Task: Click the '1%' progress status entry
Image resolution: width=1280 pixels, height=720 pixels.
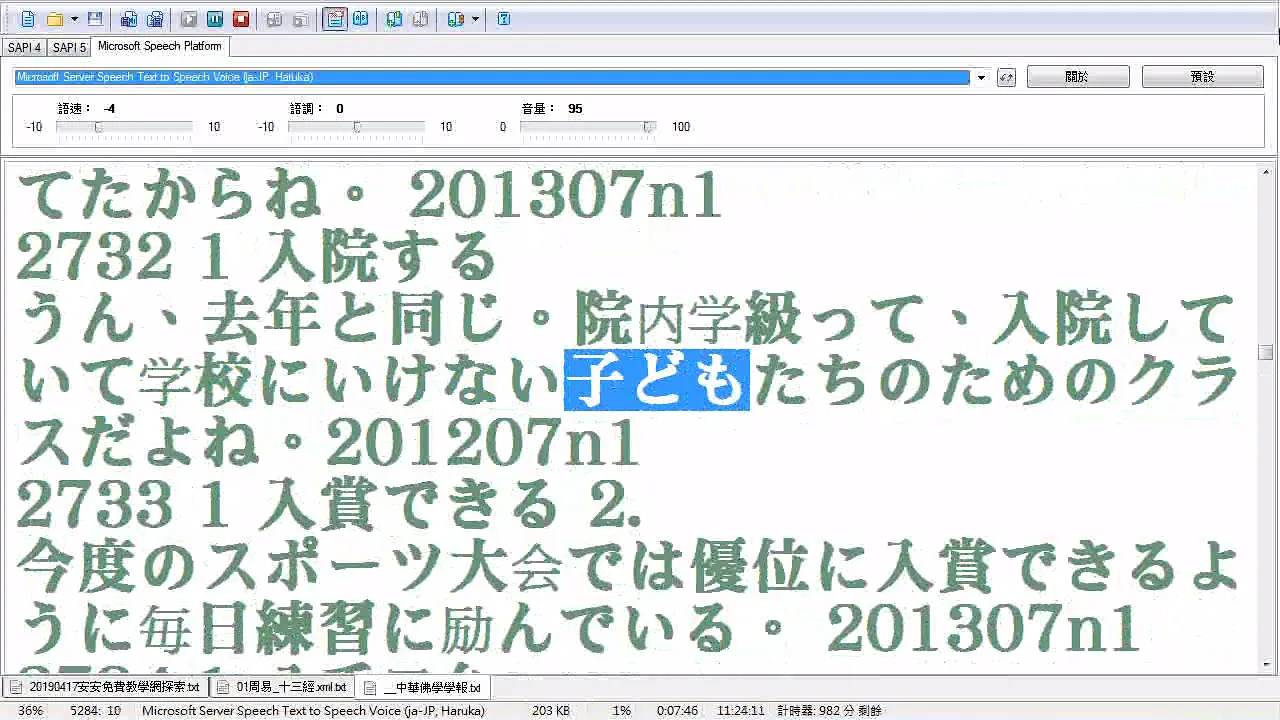Action: pos(622,711)
